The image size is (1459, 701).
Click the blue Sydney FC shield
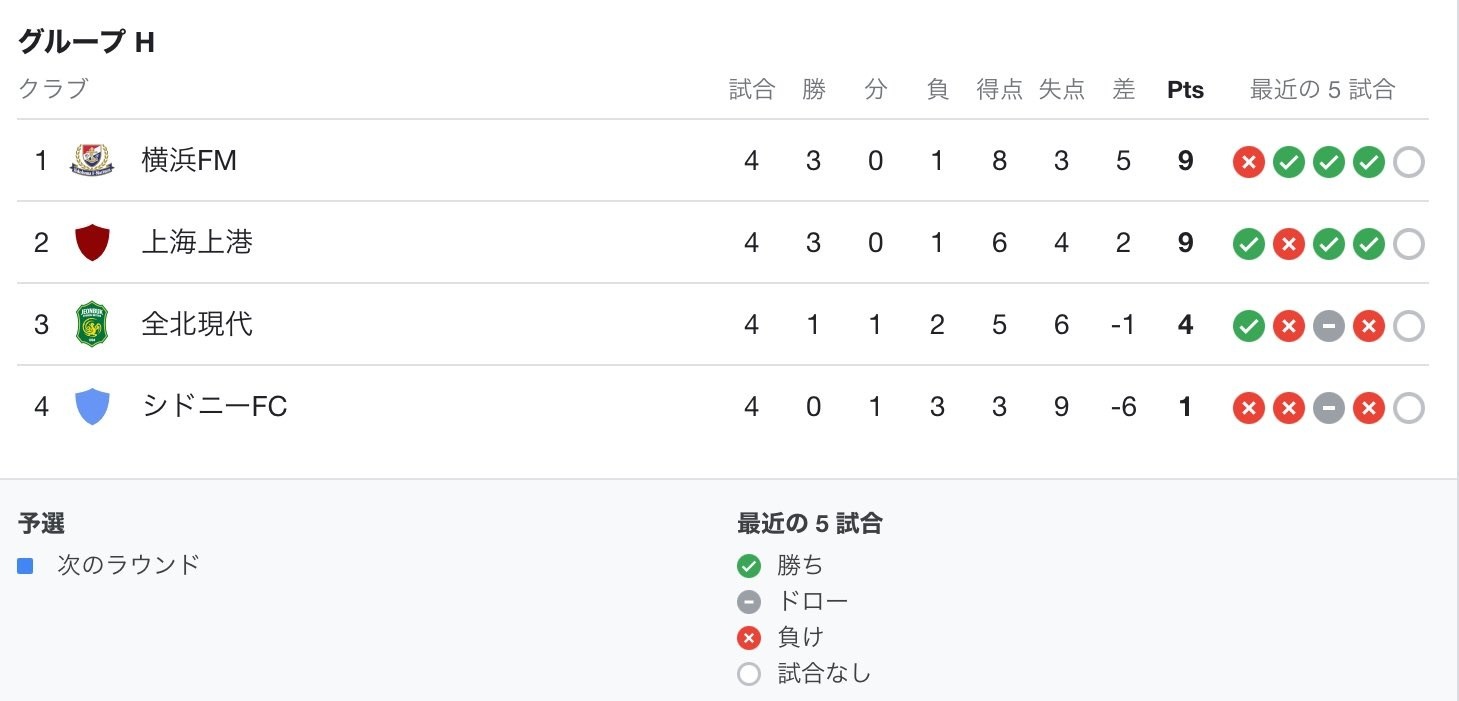pyautogui.click(x=92, y=407)
